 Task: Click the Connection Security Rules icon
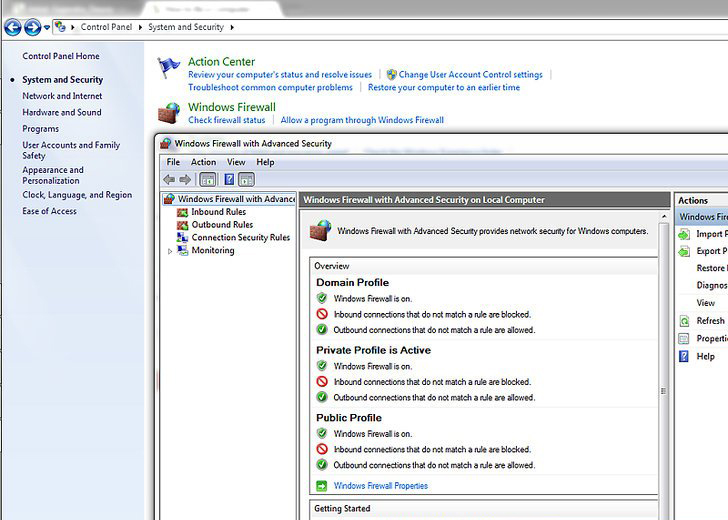point(182,237)
